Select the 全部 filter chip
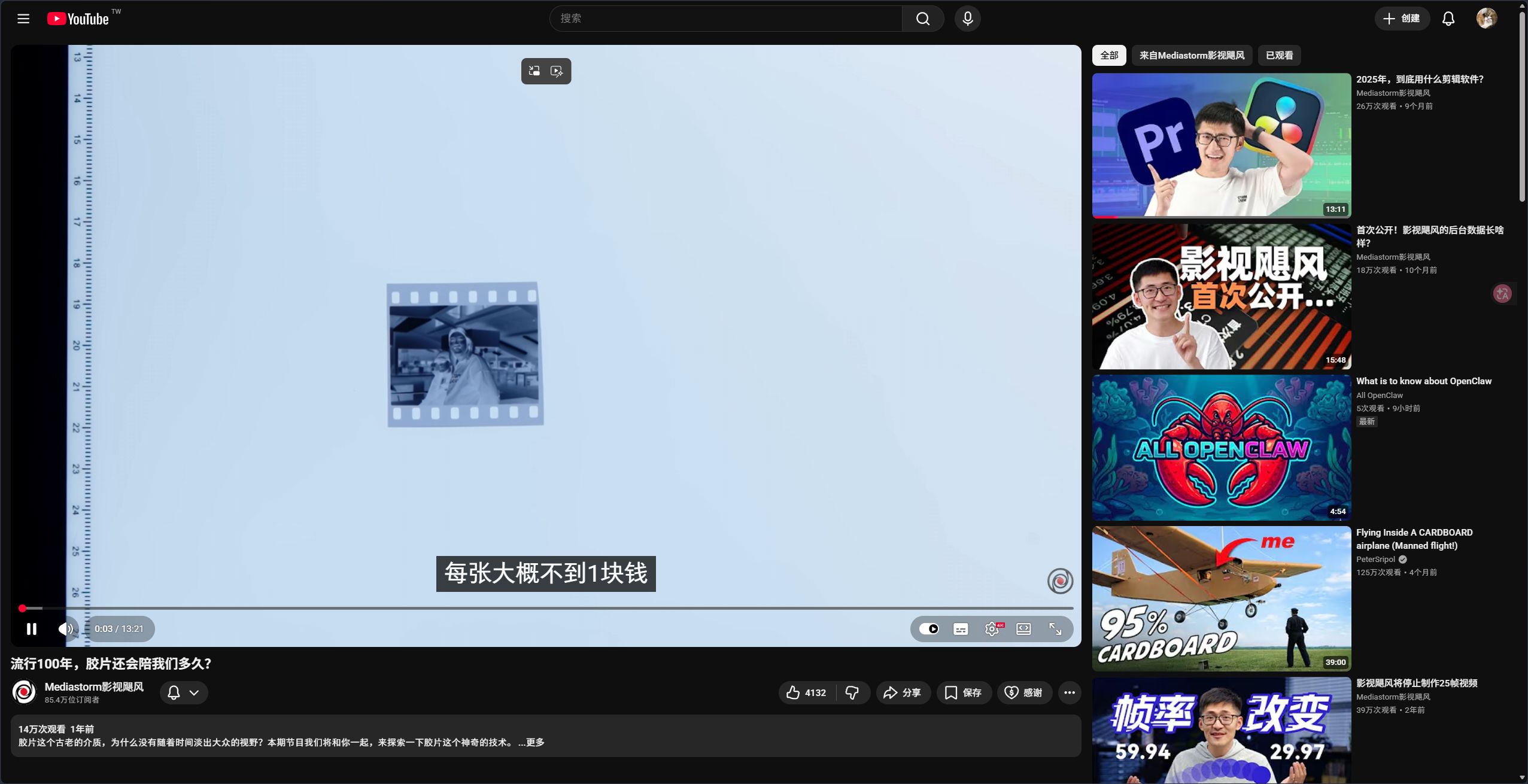The image size is (1528, 784). 1109,56
